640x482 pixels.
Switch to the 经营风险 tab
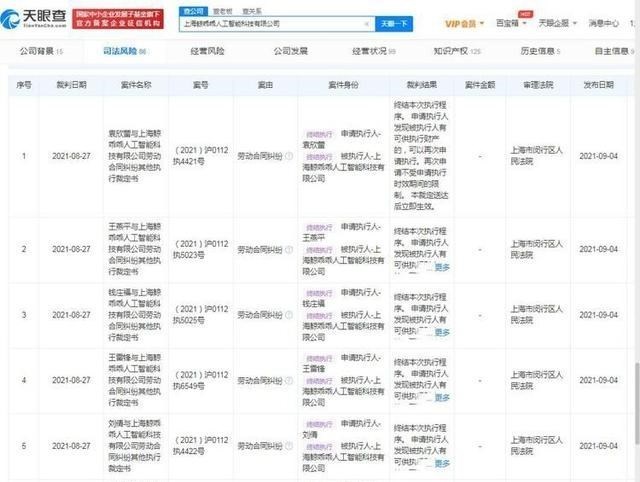(x=207, y=51)
